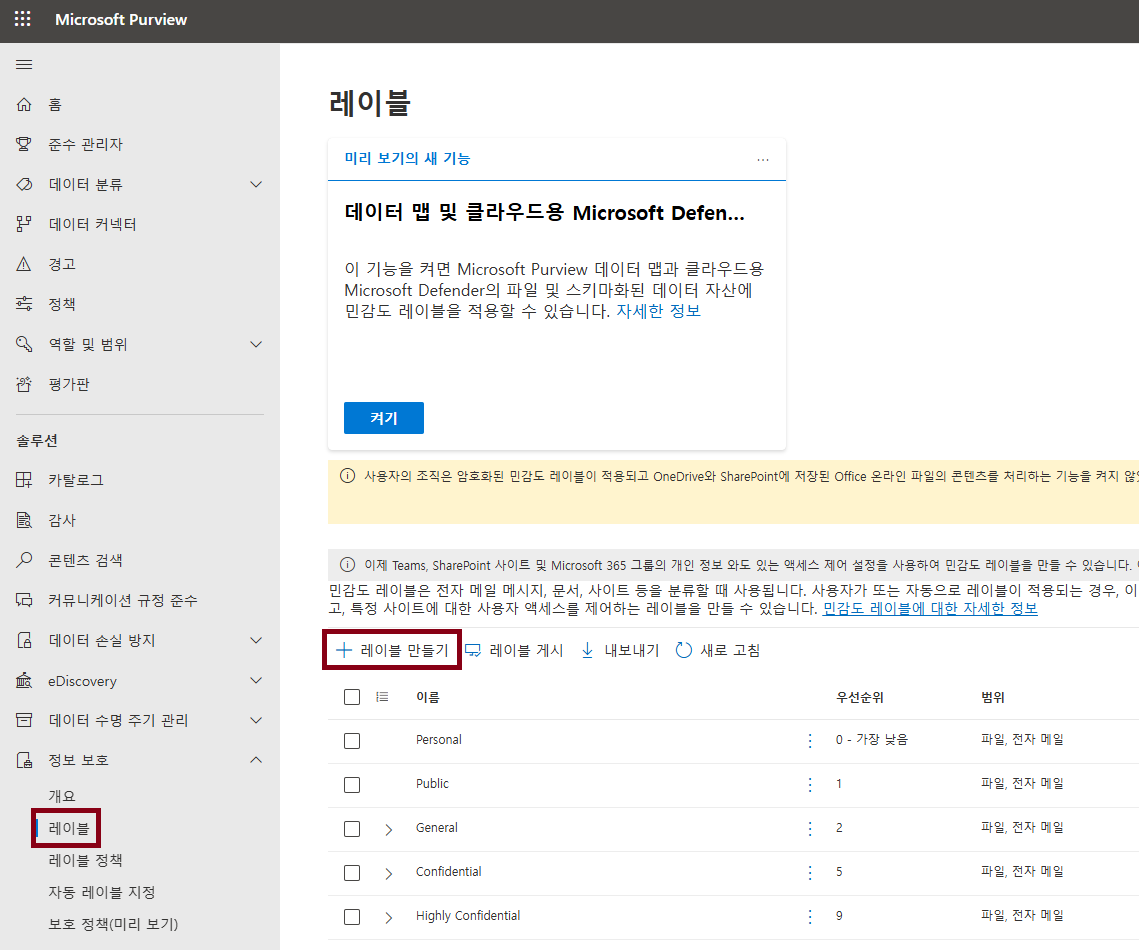Viewport: 1139px width, 950px height.
Task: Expand the General label sublabels
Action: pos(389,829)
